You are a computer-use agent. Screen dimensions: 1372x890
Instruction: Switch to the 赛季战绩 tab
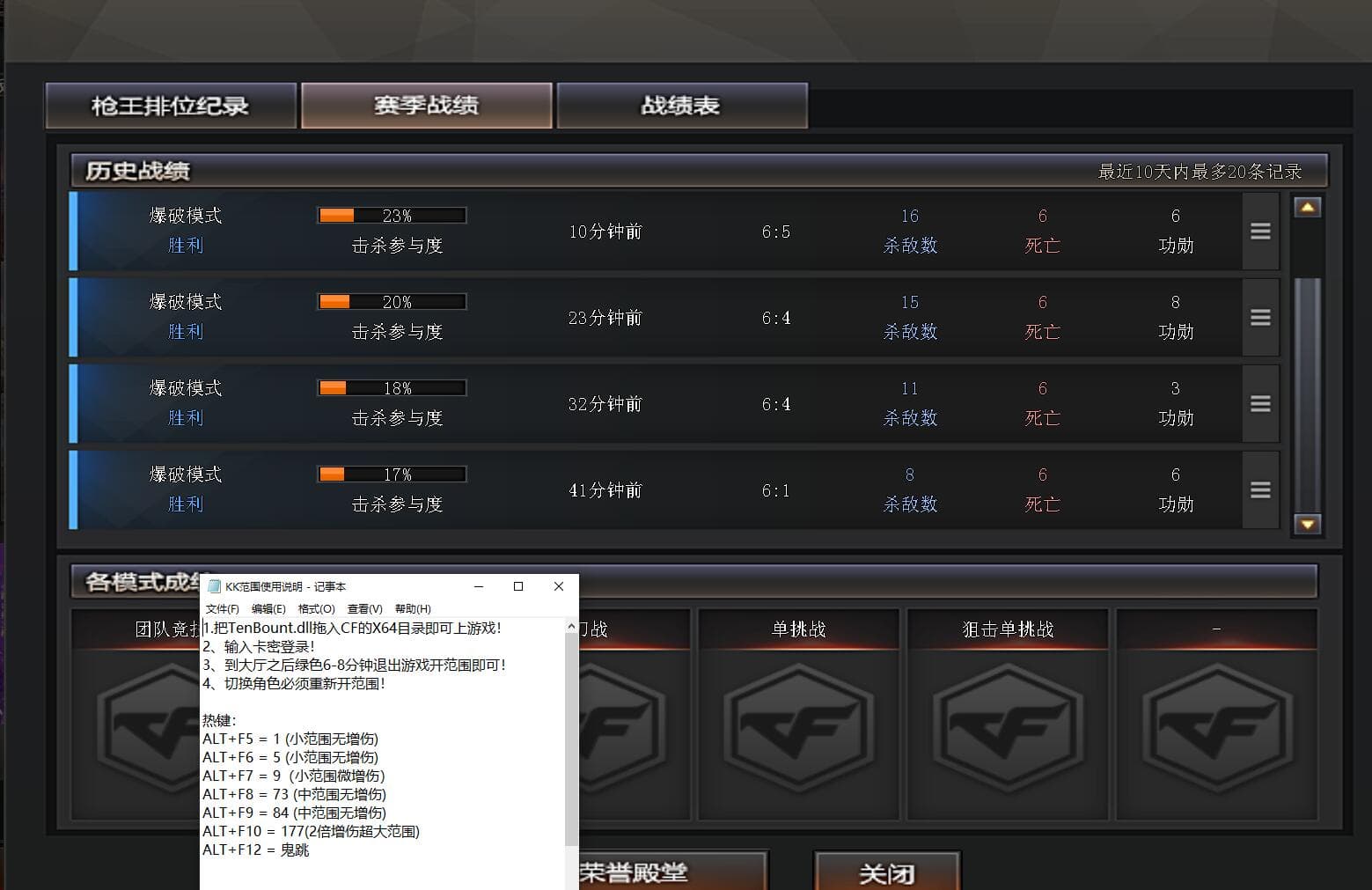click(x=427, y=106)
